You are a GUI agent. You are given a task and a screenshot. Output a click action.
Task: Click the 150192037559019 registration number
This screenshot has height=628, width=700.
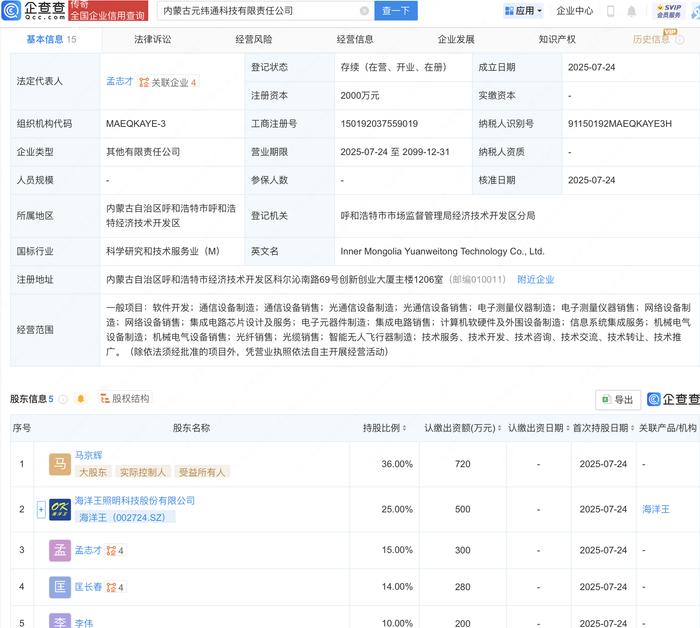[379, 124]
